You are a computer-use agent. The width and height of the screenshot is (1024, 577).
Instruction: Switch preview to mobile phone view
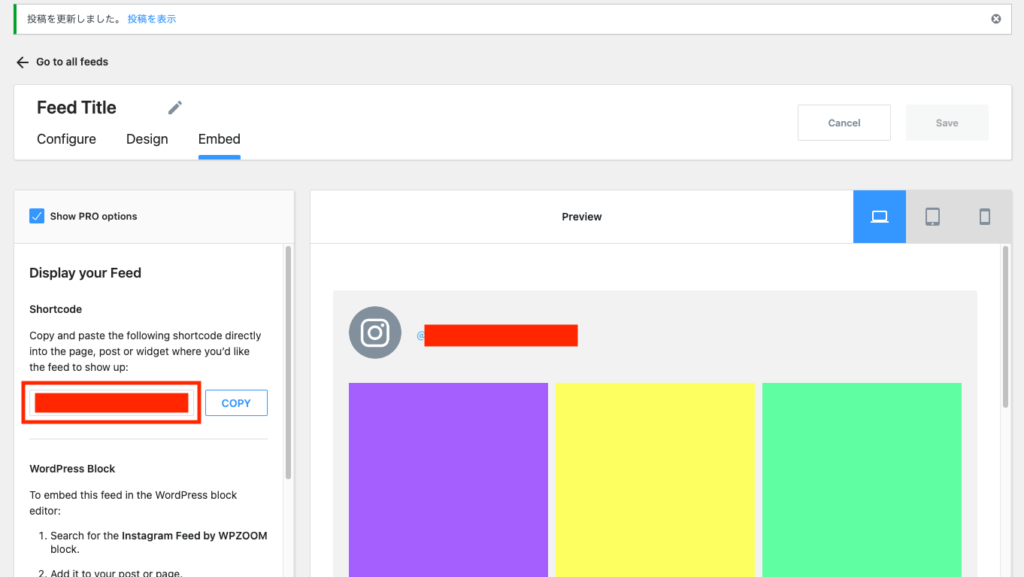[984, 216]
